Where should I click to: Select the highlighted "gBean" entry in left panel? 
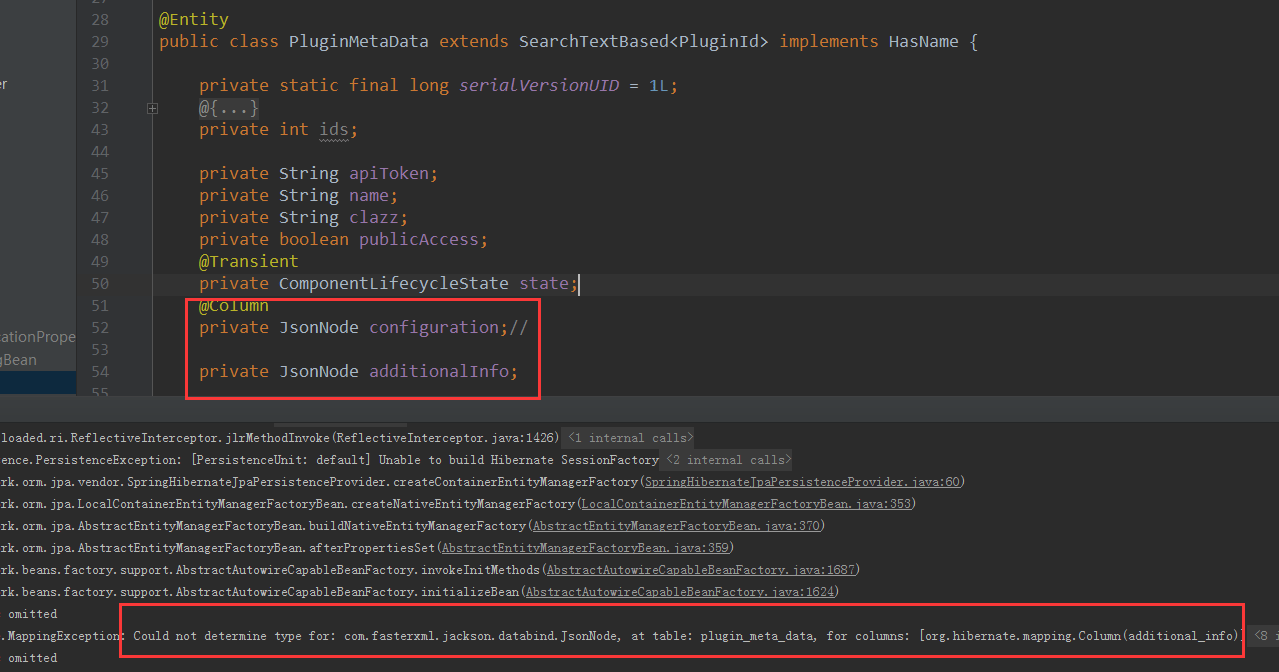click(x=20, y=359)
